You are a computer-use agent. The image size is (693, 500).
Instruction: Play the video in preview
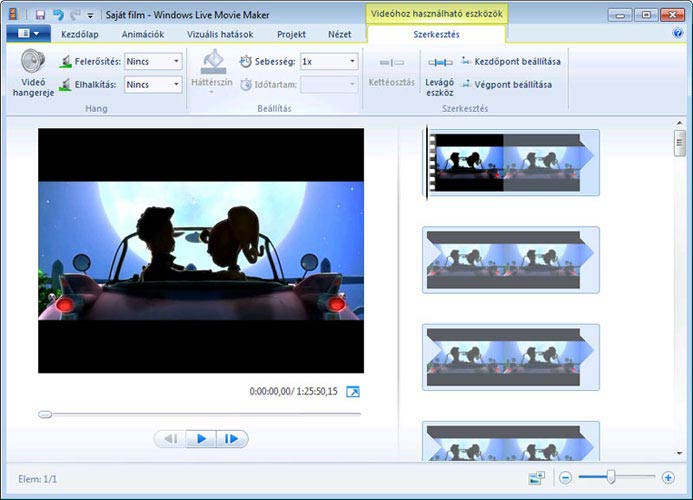coord(201,438)
